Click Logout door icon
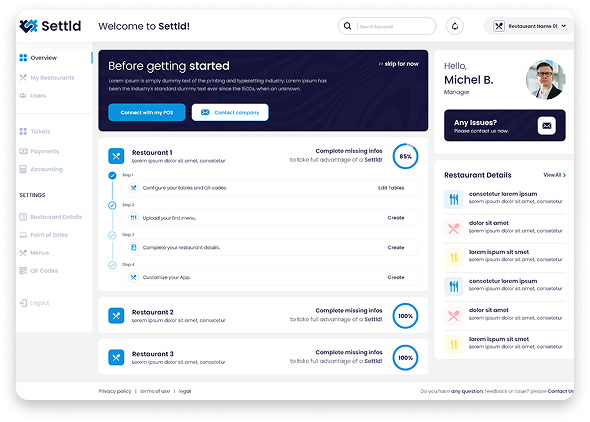Image resolution: width=590 pixels, height=422 pixels. pyautogui.click(x=23, y=303)
